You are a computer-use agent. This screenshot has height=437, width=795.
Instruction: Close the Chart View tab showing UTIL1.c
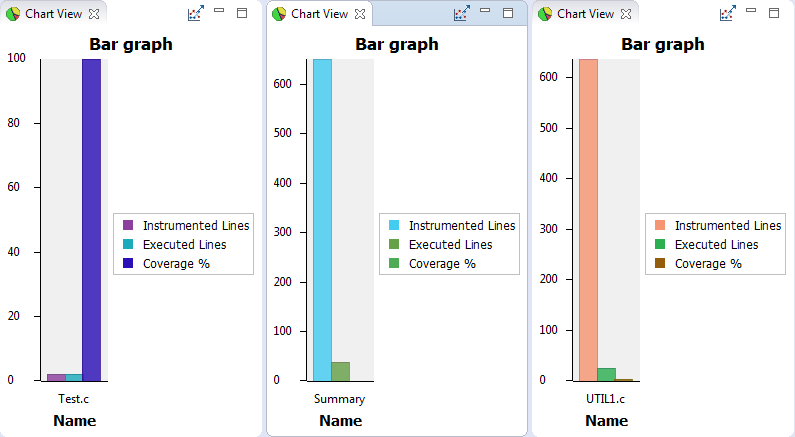(626, 14)
